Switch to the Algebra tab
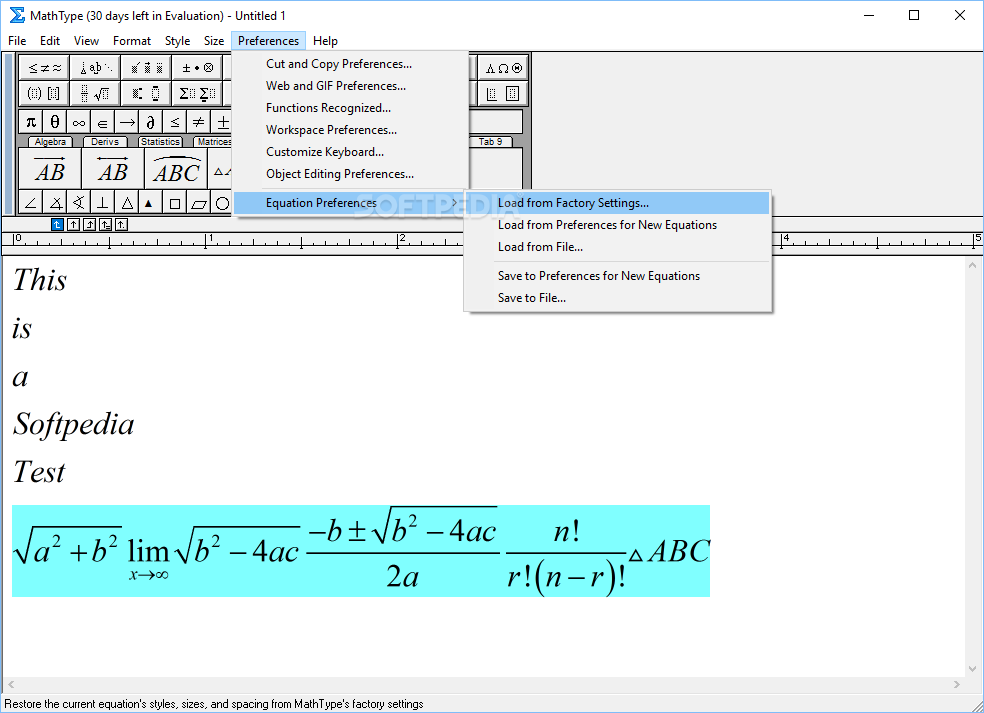 coord(50,142)
